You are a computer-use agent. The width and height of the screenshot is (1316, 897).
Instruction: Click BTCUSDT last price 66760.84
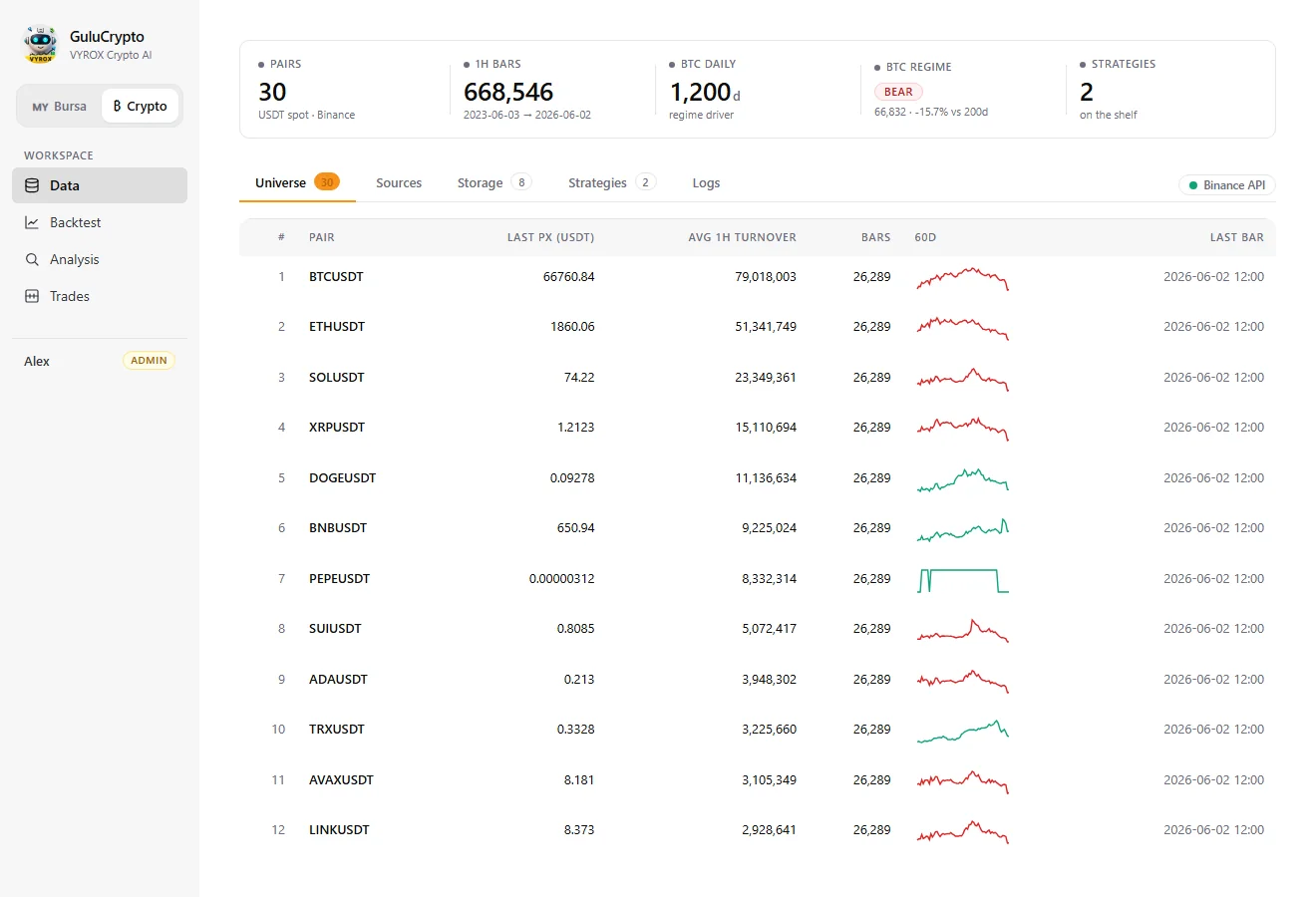click(568, 277)
